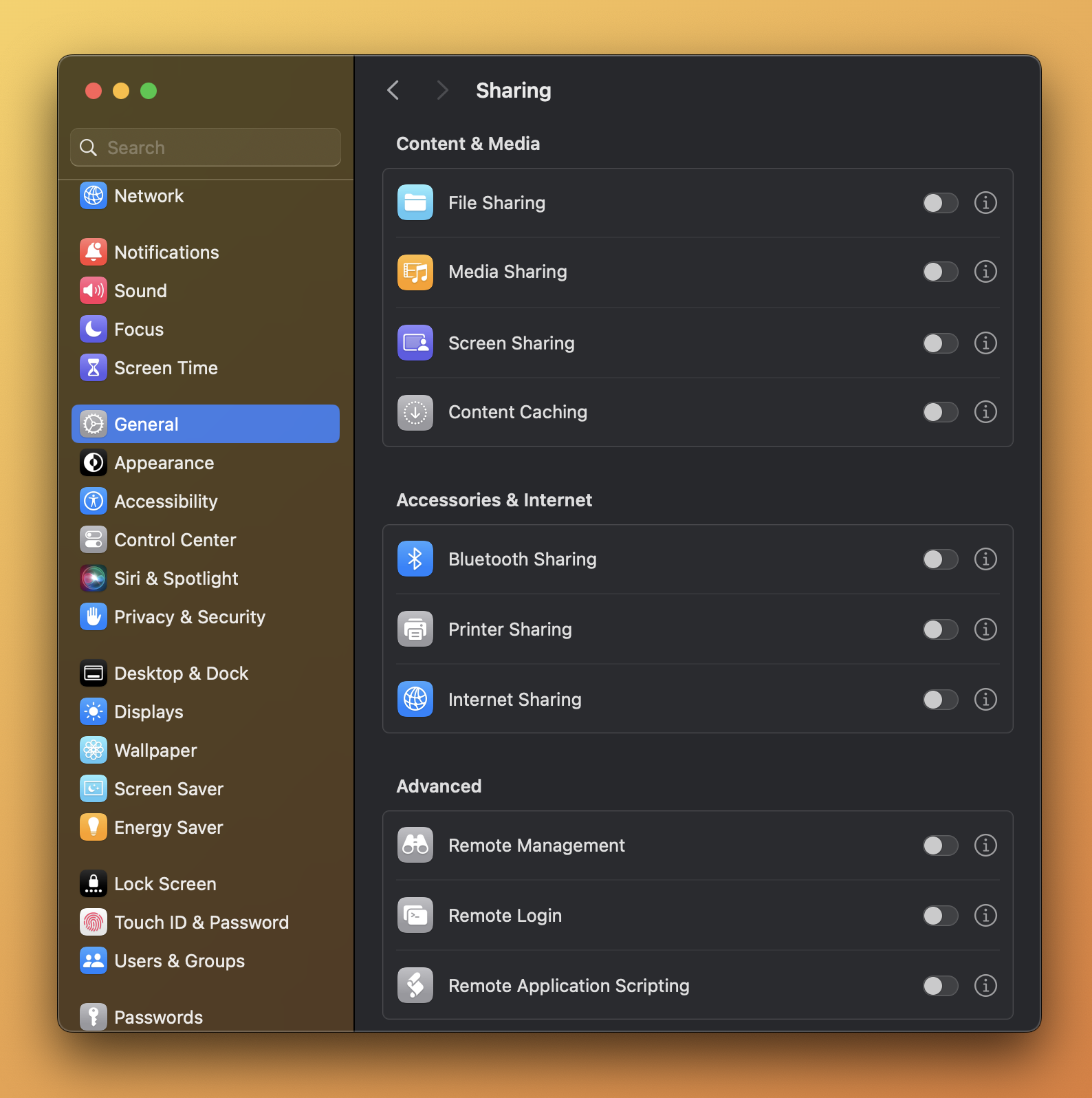Select Accessibility in the sidebar

pyautogui.click(x=206, y=502)
